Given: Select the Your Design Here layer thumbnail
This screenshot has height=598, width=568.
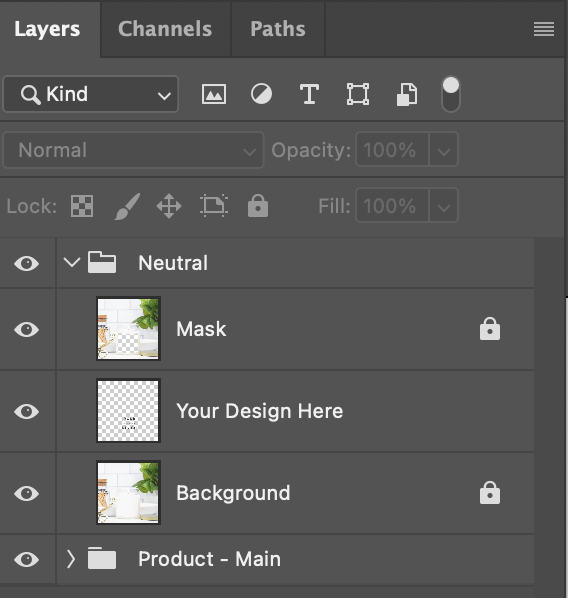Looking at the screenshot, I should tap(128, 411).
